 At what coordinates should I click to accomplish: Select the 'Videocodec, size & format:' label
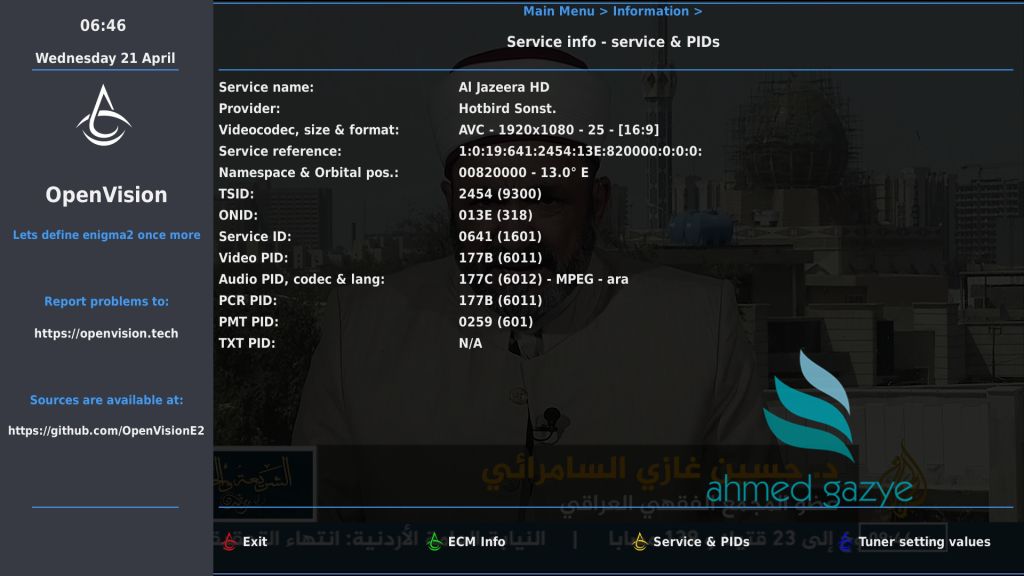coord(308,130)
